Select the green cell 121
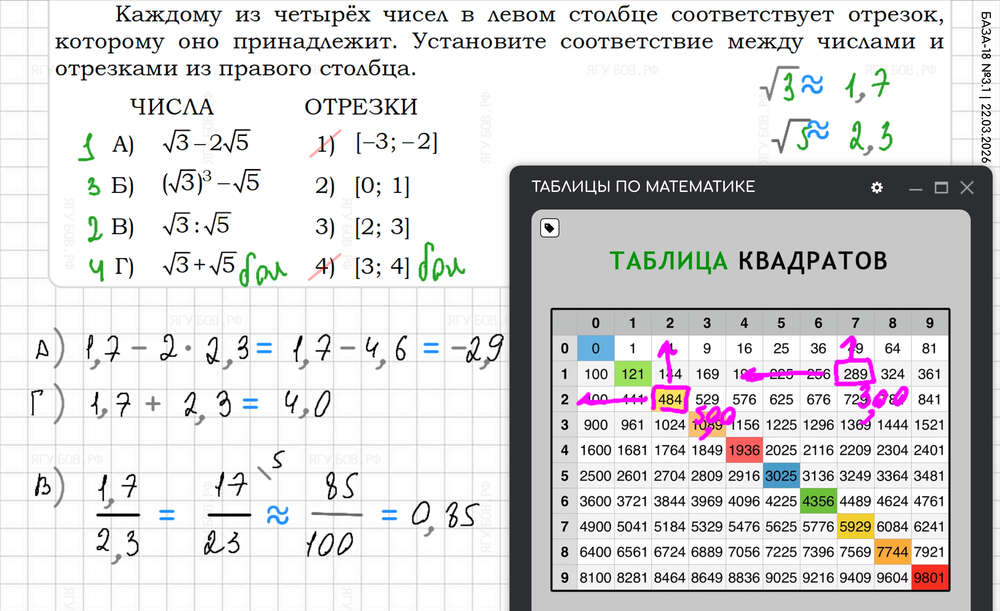The height and width of the screenshot is (611, 1000). coord(631,374)
